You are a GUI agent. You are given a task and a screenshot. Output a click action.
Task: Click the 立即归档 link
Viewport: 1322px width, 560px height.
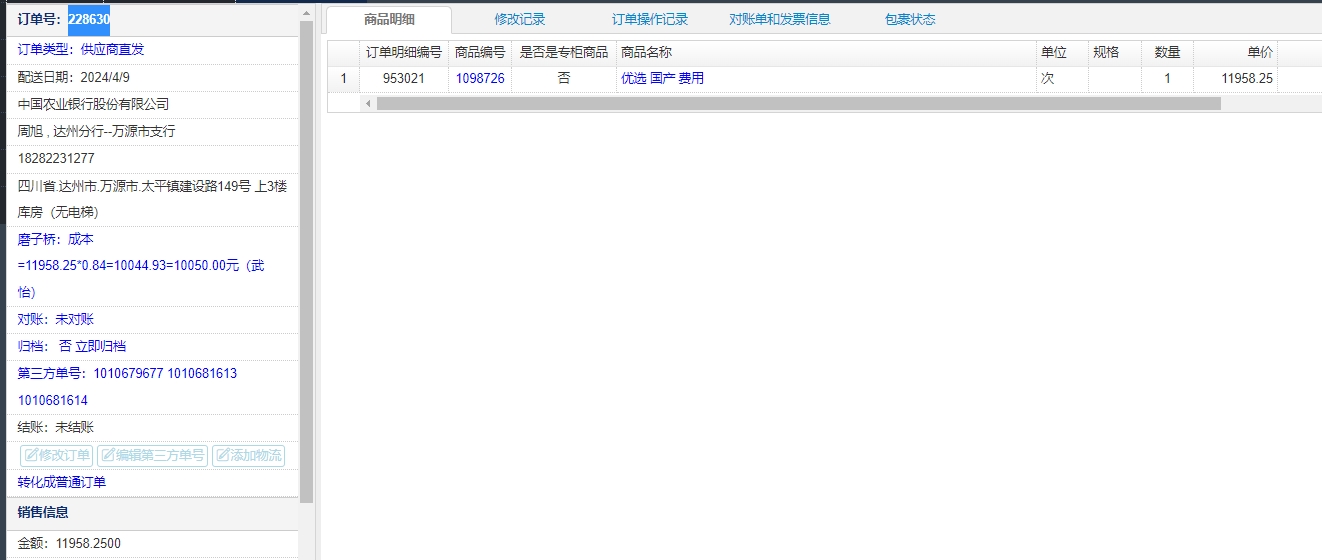101,346
